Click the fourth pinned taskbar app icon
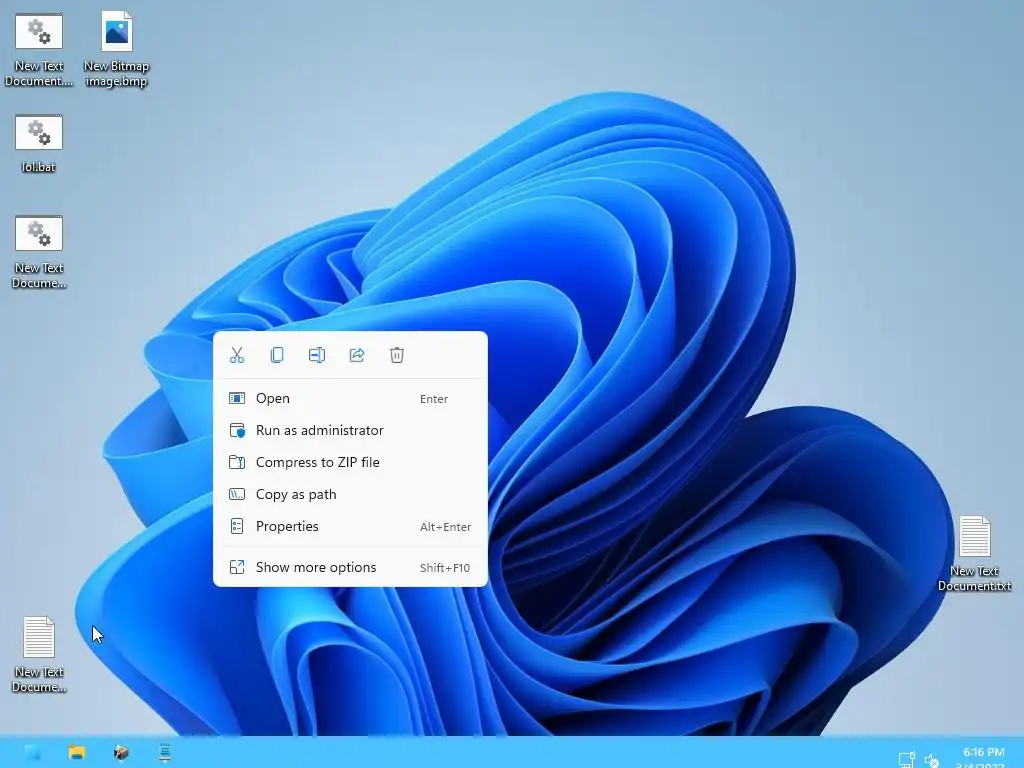 coord(165,753)
